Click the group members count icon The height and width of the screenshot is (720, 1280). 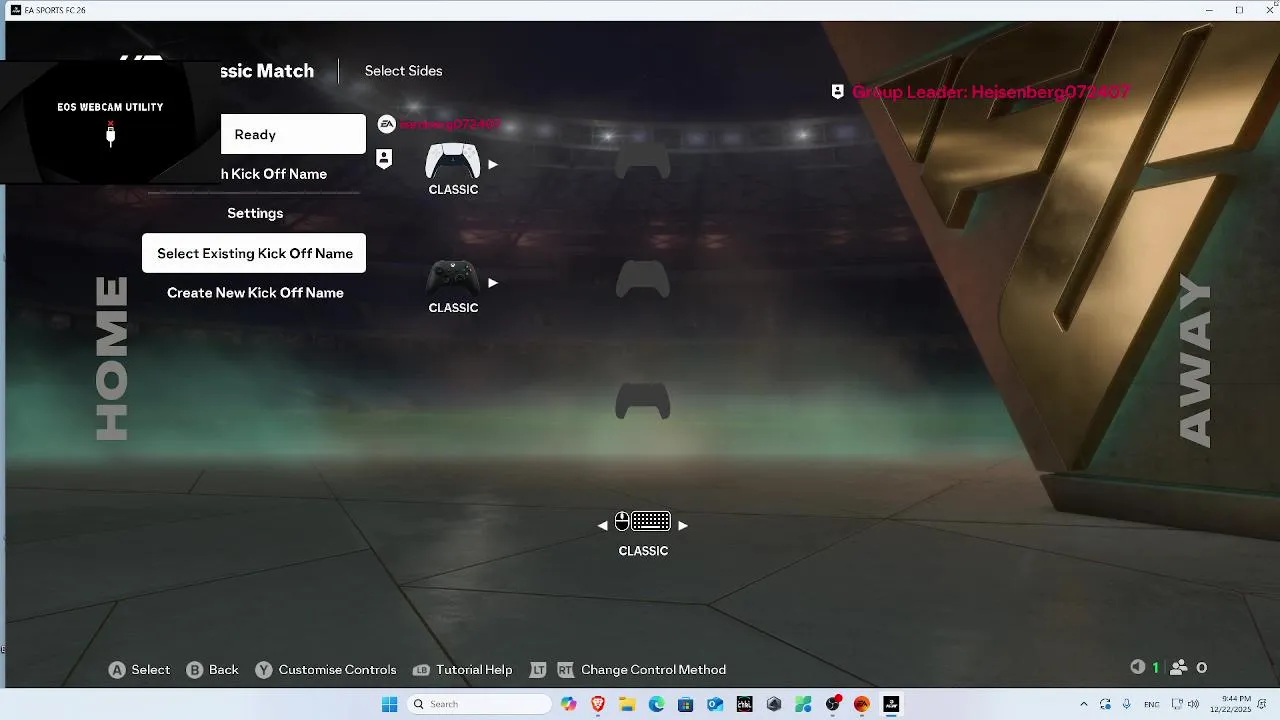(1179, 667)
